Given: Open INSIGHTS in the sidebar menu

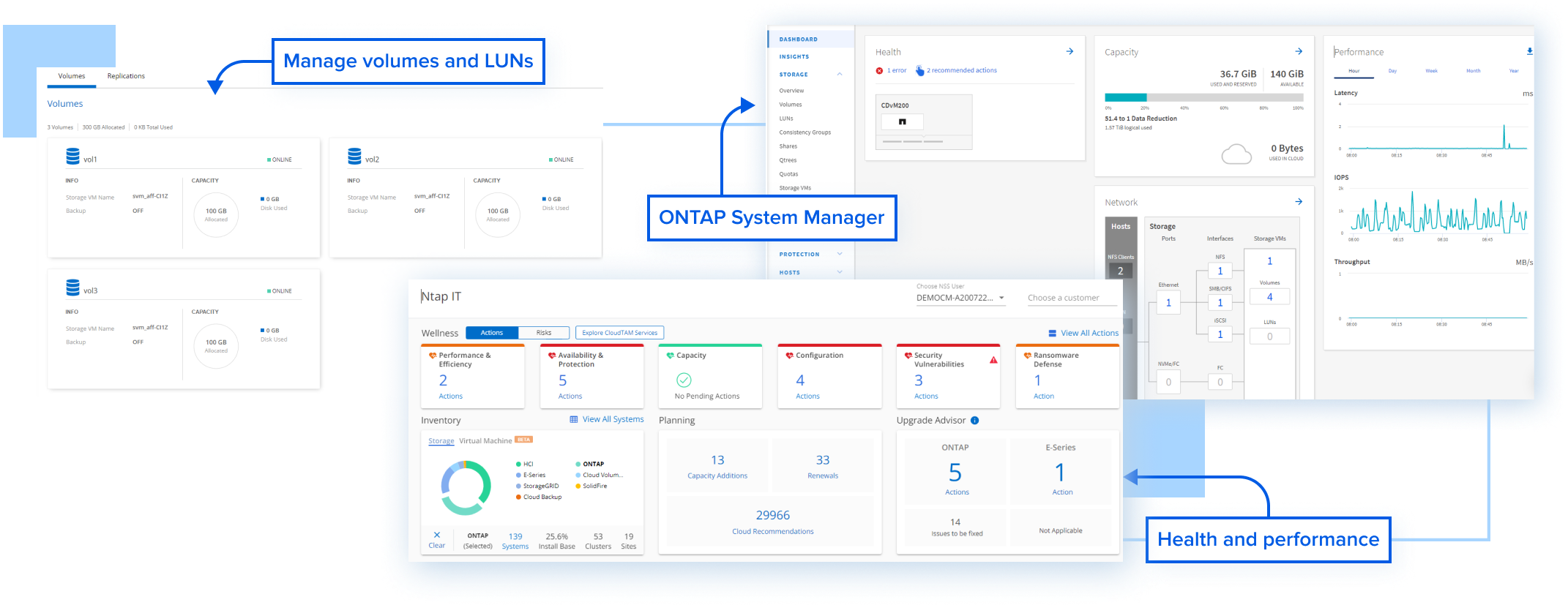Looking at the screenshot, I should pos(794,57).
